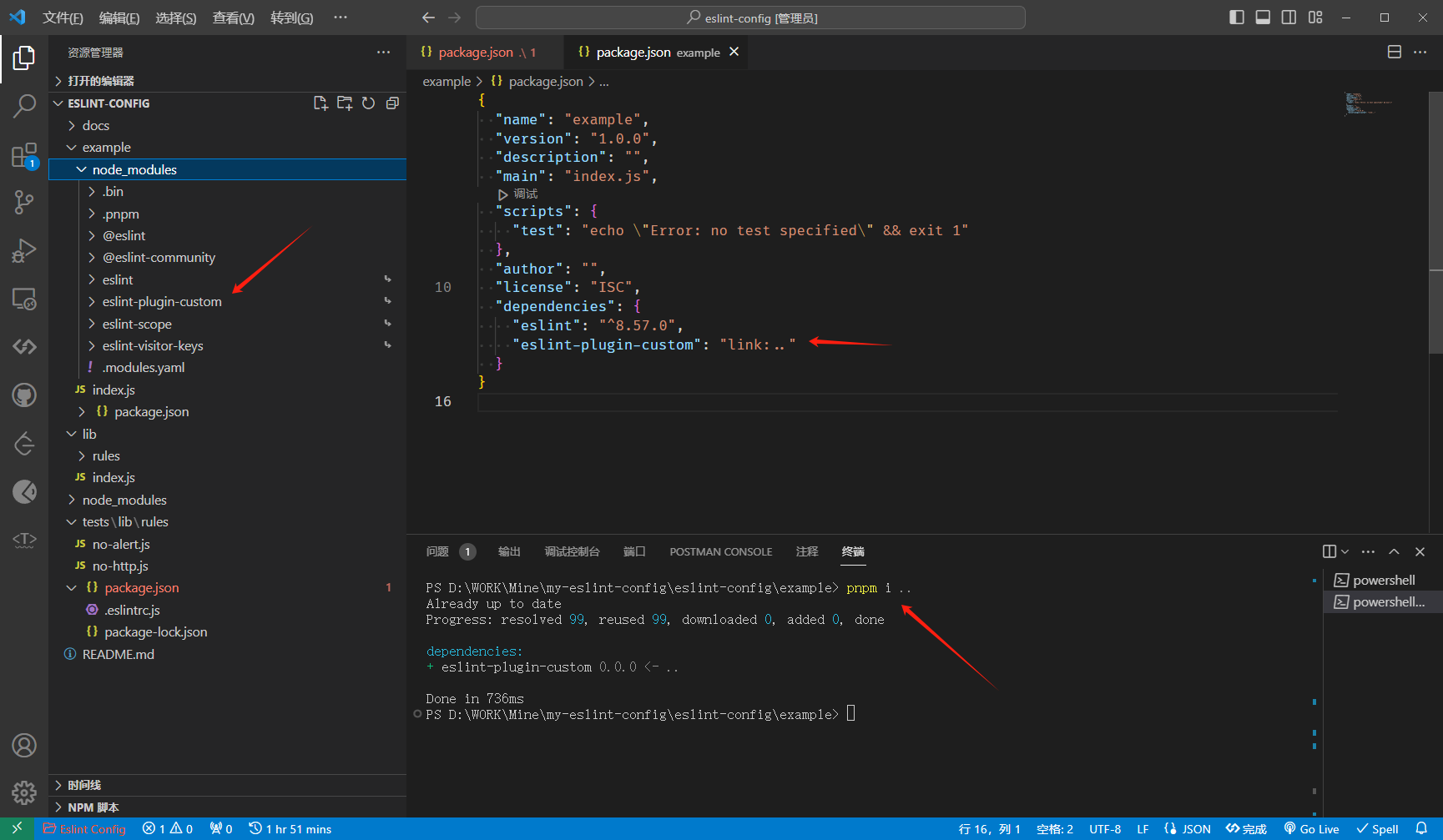Open the Source Control view

[24, 202]
